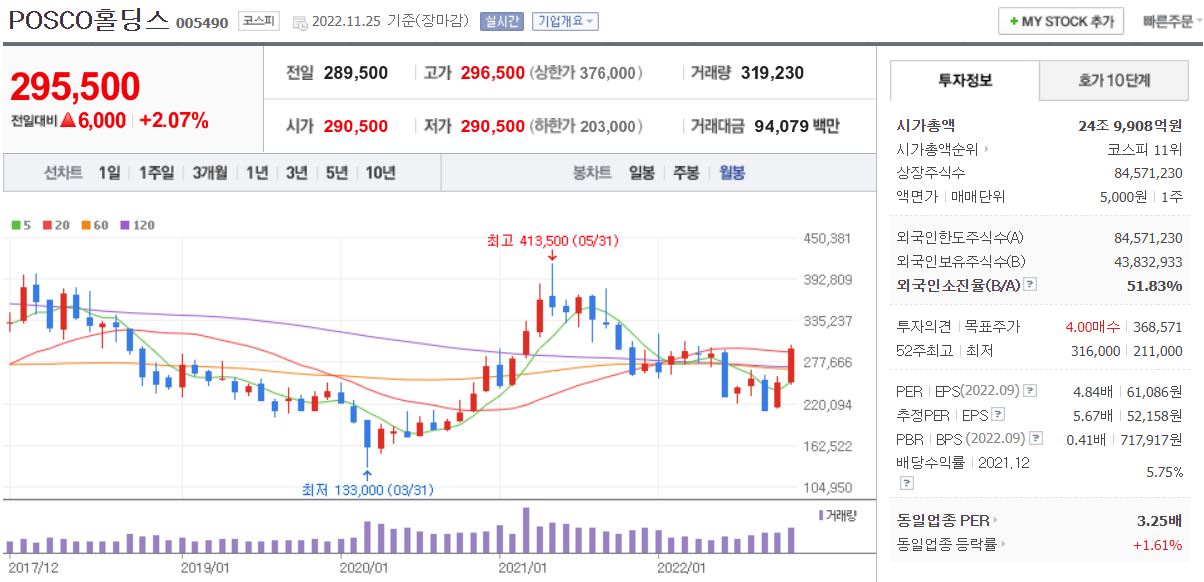Click the red up-triangle beside 6,000 change

[67, 120]
